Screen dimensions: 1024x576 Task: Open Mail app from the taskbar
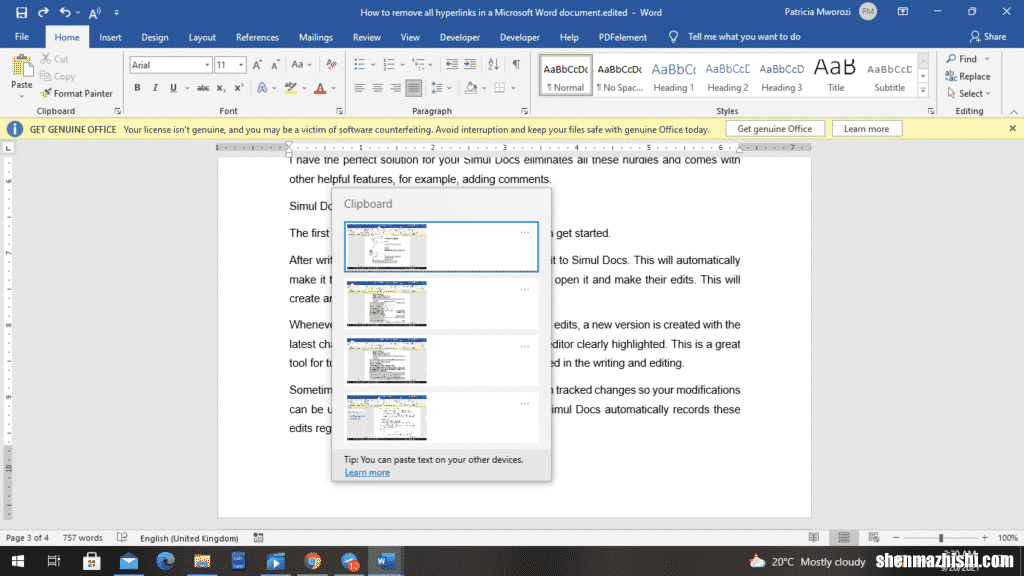(x=129, y=561)
